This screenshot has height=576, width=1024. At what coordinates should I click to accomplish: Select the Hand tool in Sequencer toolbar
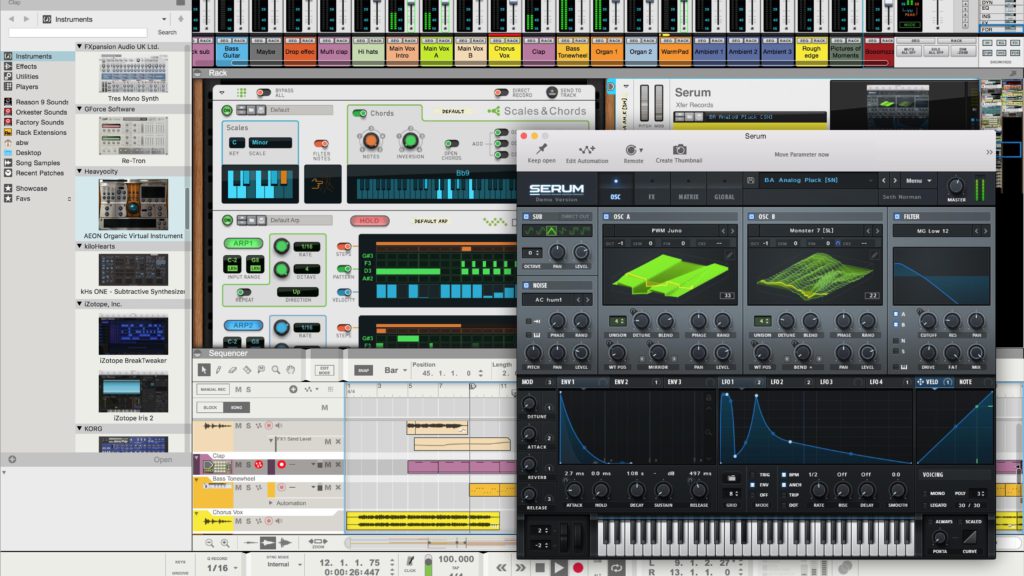290,370
